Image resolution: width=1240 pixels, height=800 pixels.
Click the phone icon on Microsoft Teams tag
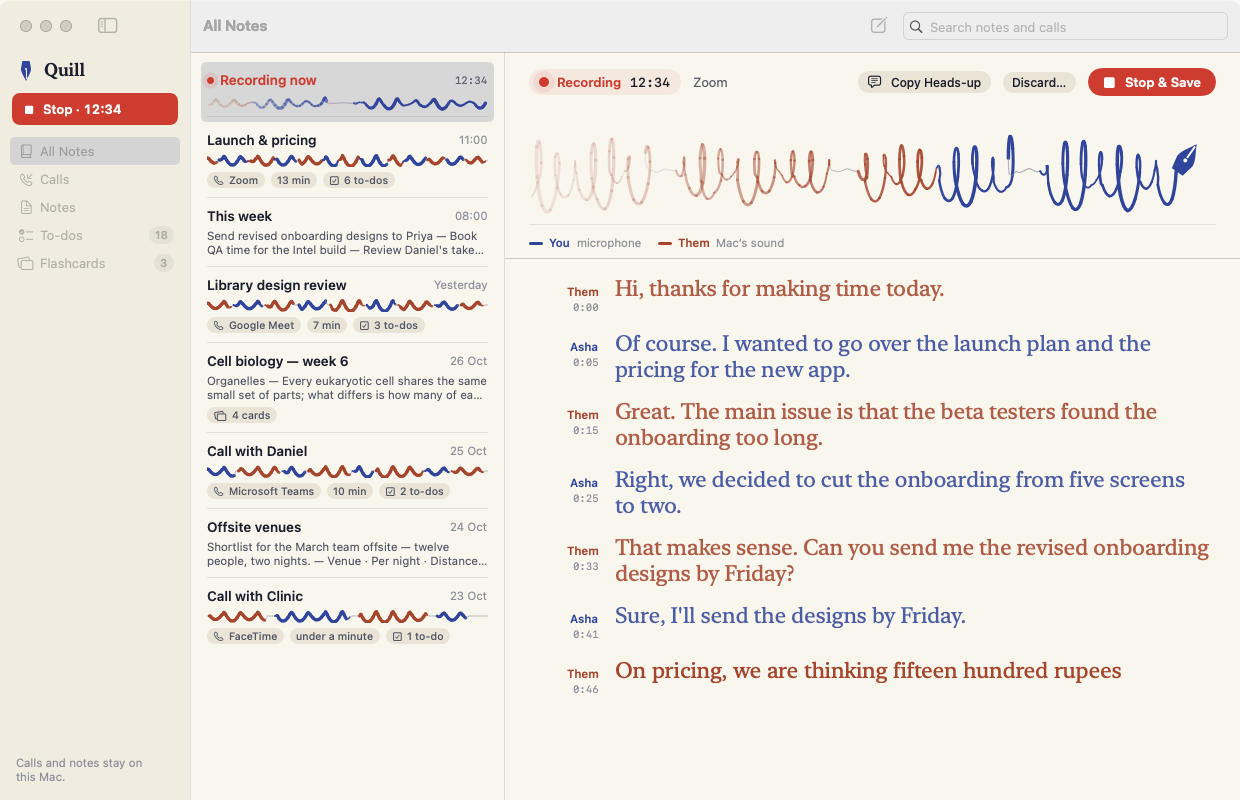[219, 491]
